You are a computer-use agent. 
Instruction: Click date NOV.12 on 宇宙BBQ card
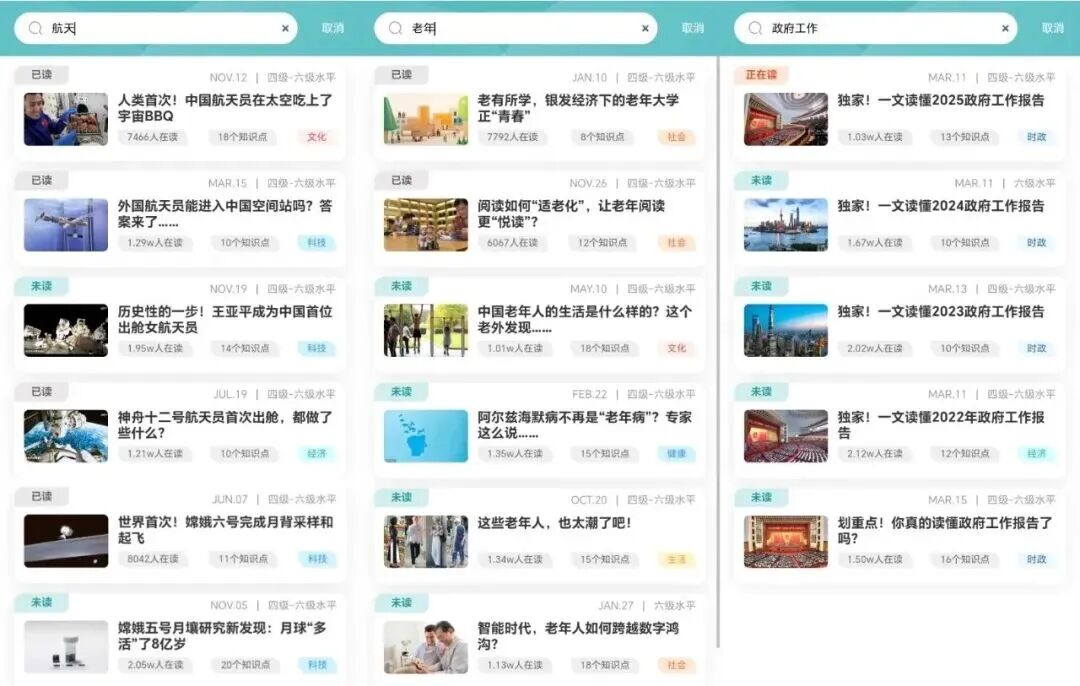point(228,78)
